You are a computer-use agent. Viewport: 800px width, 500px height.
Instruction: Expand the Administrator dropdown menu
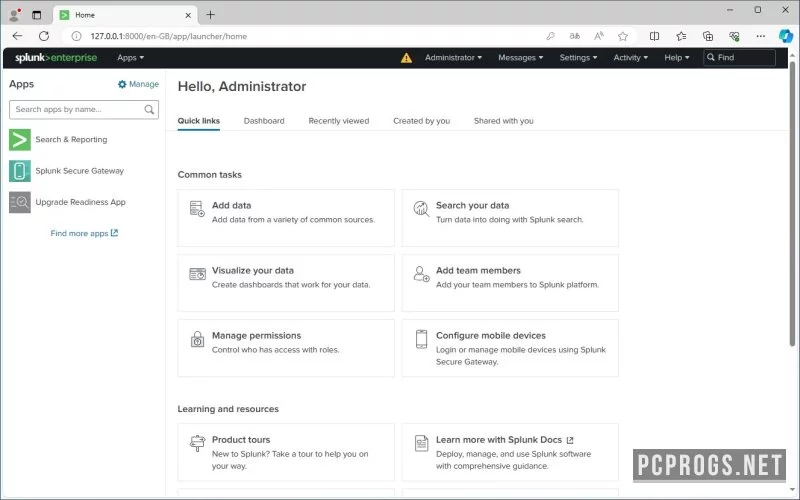[x=453, y=58]
